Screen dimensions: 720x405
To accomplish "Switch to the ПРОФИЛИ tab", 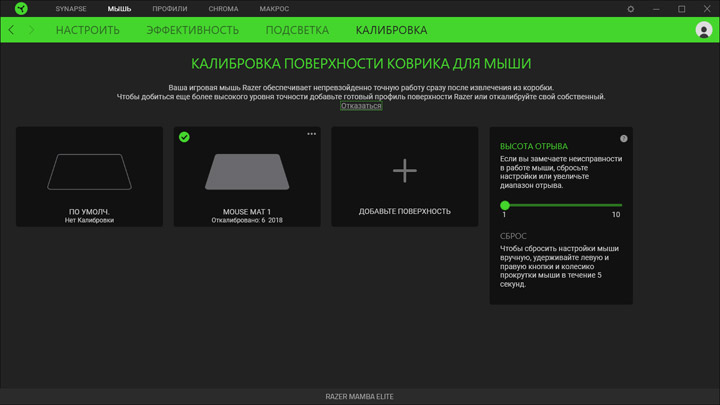I will 169,9.
